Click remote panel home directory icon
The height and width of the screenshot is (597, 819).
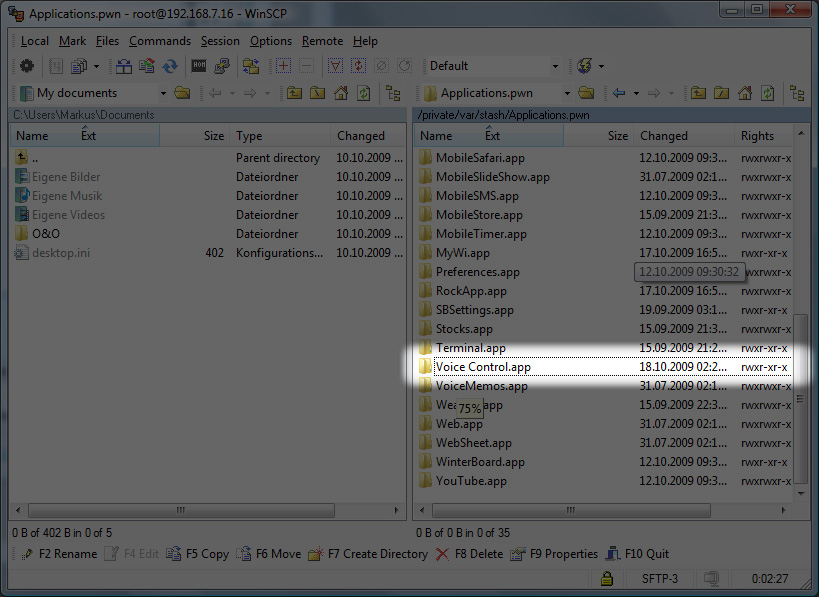click(x=745, y=93)
